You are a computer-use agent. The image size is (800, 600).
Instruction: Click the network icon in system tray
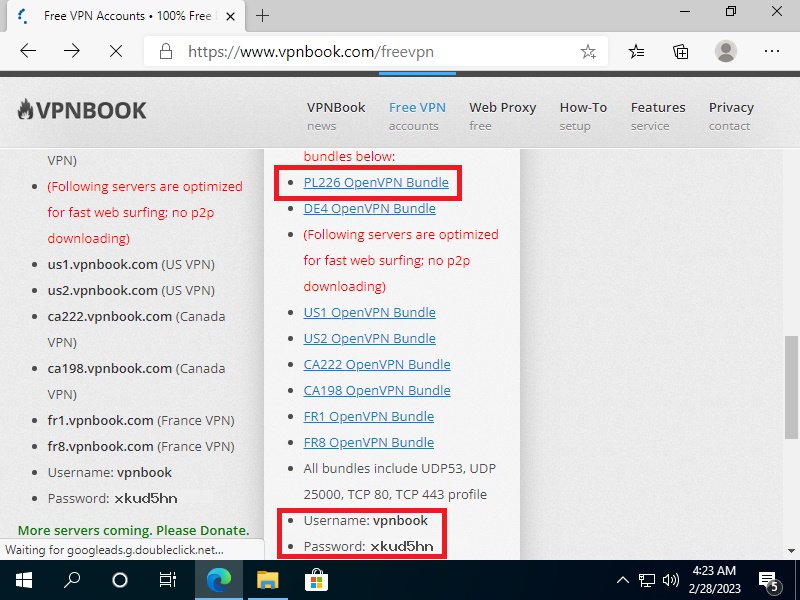coord(646,579)
